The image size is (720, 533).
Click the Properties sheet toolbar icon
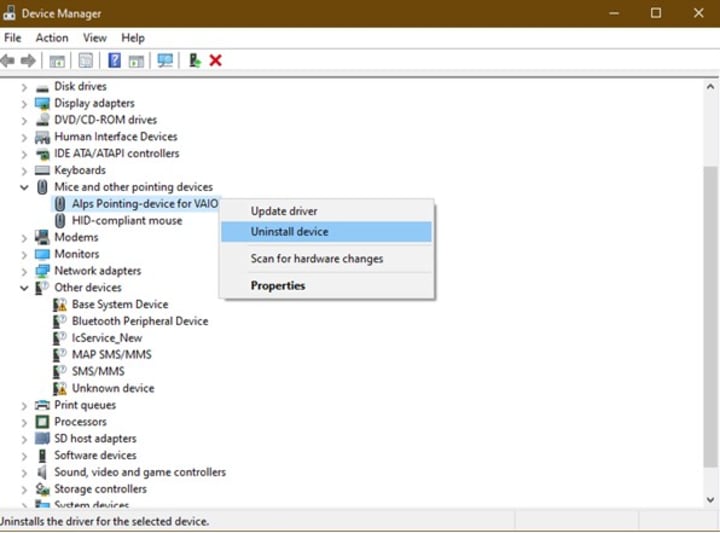[85, 61]
